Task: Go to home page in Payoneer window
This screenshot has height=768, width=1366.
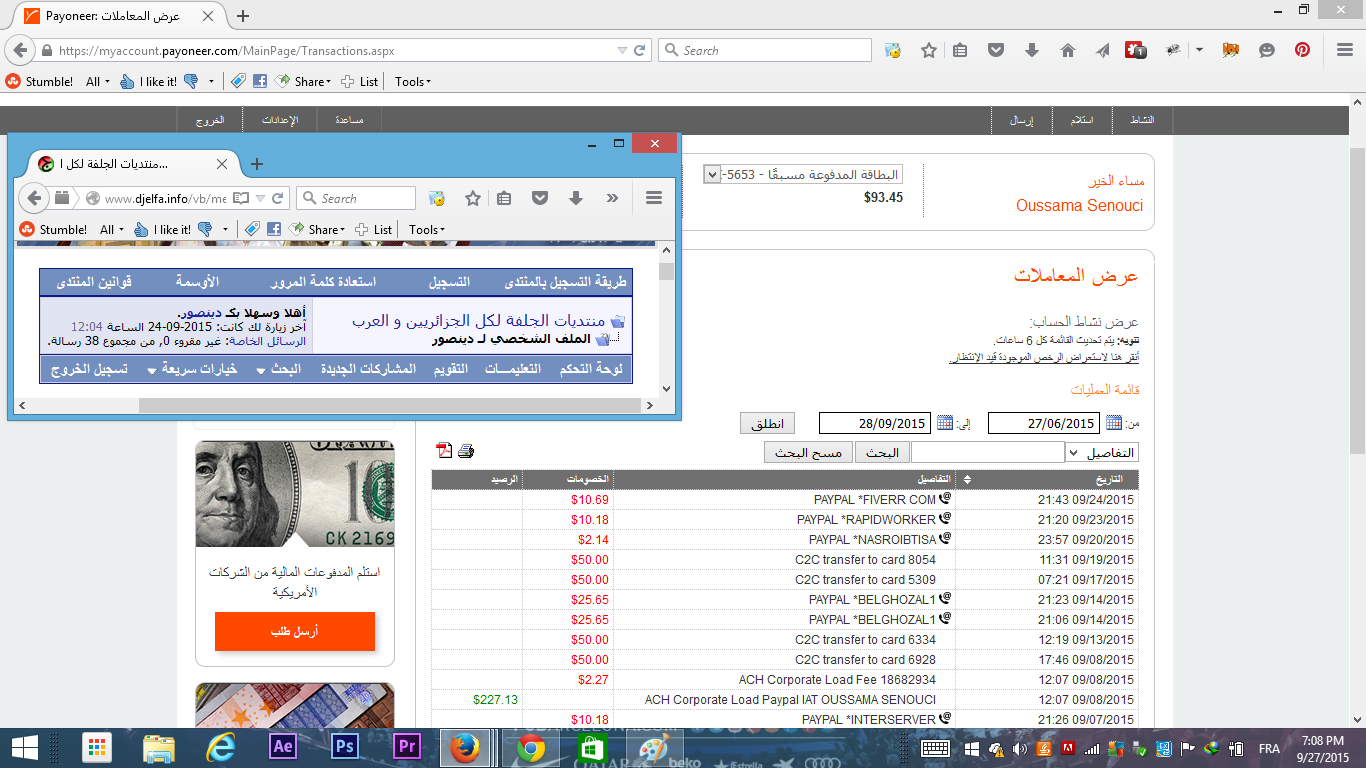Action: (x=1067, y=50)
